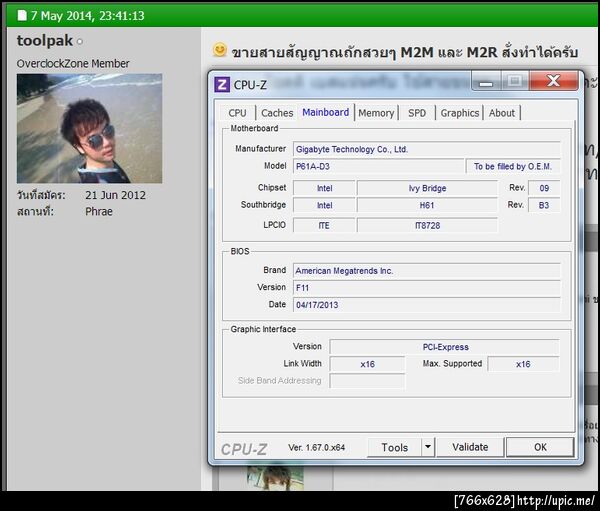Click the BIOS Date 04/17/2013 field
Screen dimensions: 600x511
(427, 305)
